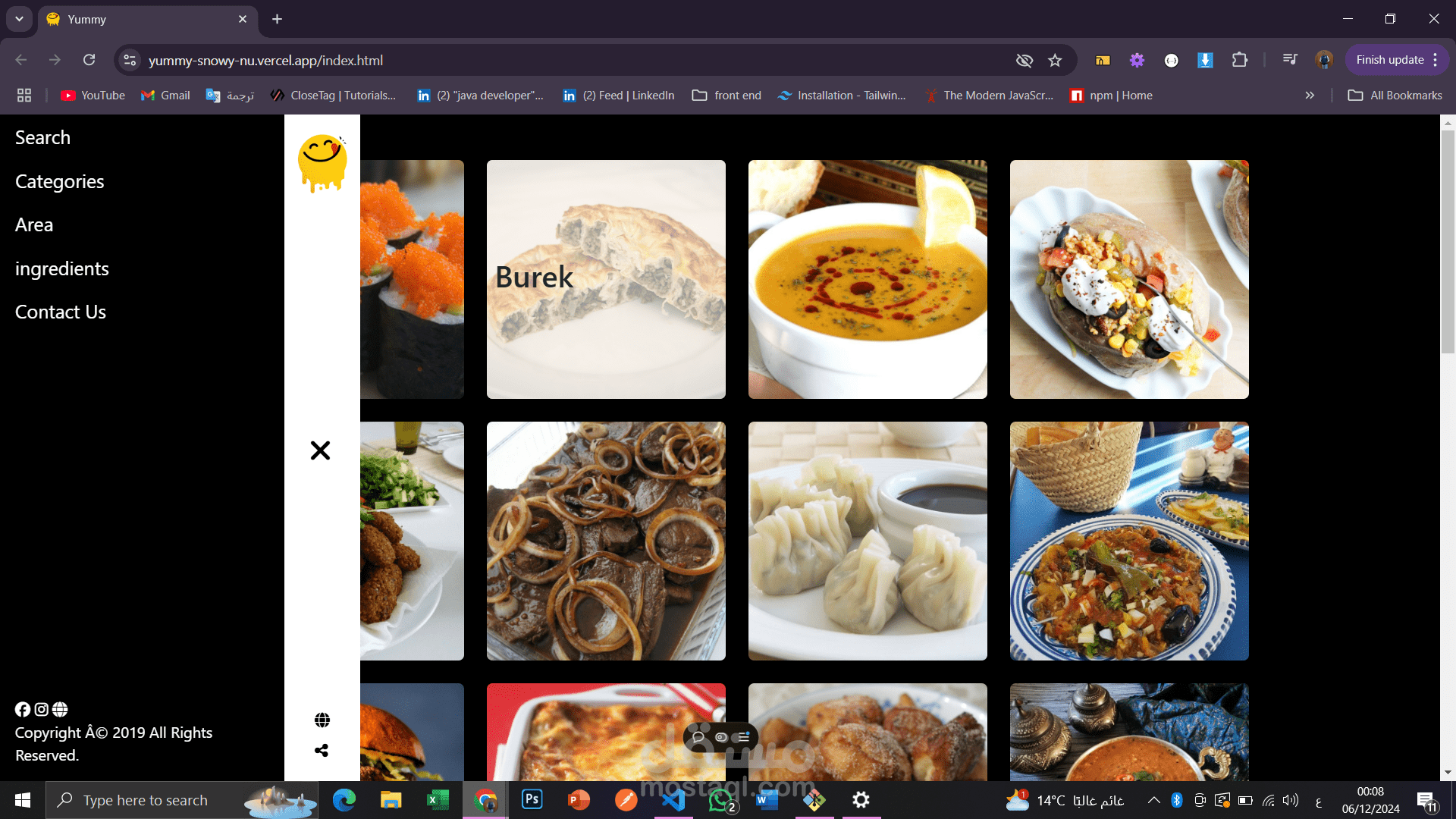
Task: Click the share icon in white sidebar
Action: coord(322,750)
